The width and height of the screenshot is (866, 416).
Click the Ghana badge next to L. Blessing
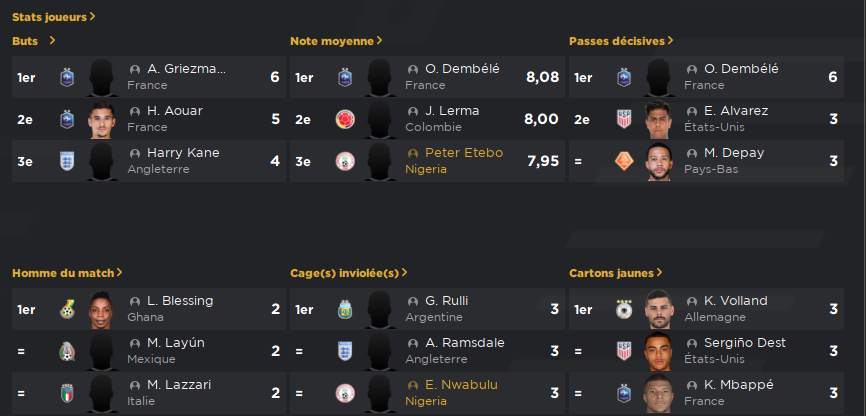pos(67,309)
